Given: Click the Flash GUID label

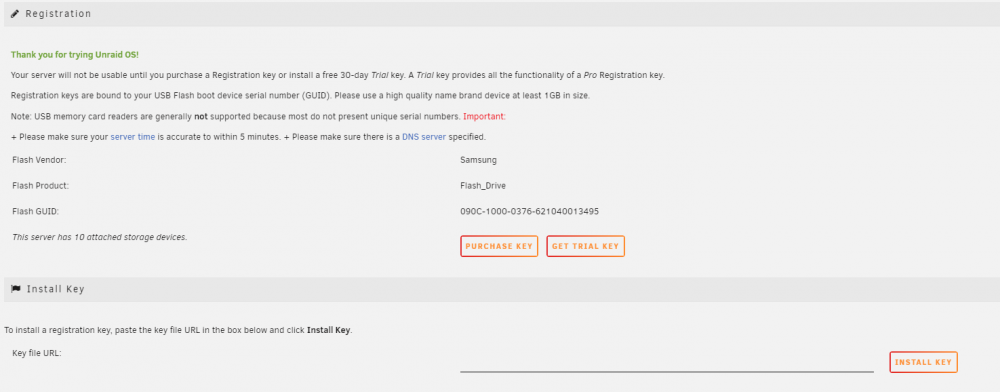Looking at the screenshot, I should pos(36,211).
